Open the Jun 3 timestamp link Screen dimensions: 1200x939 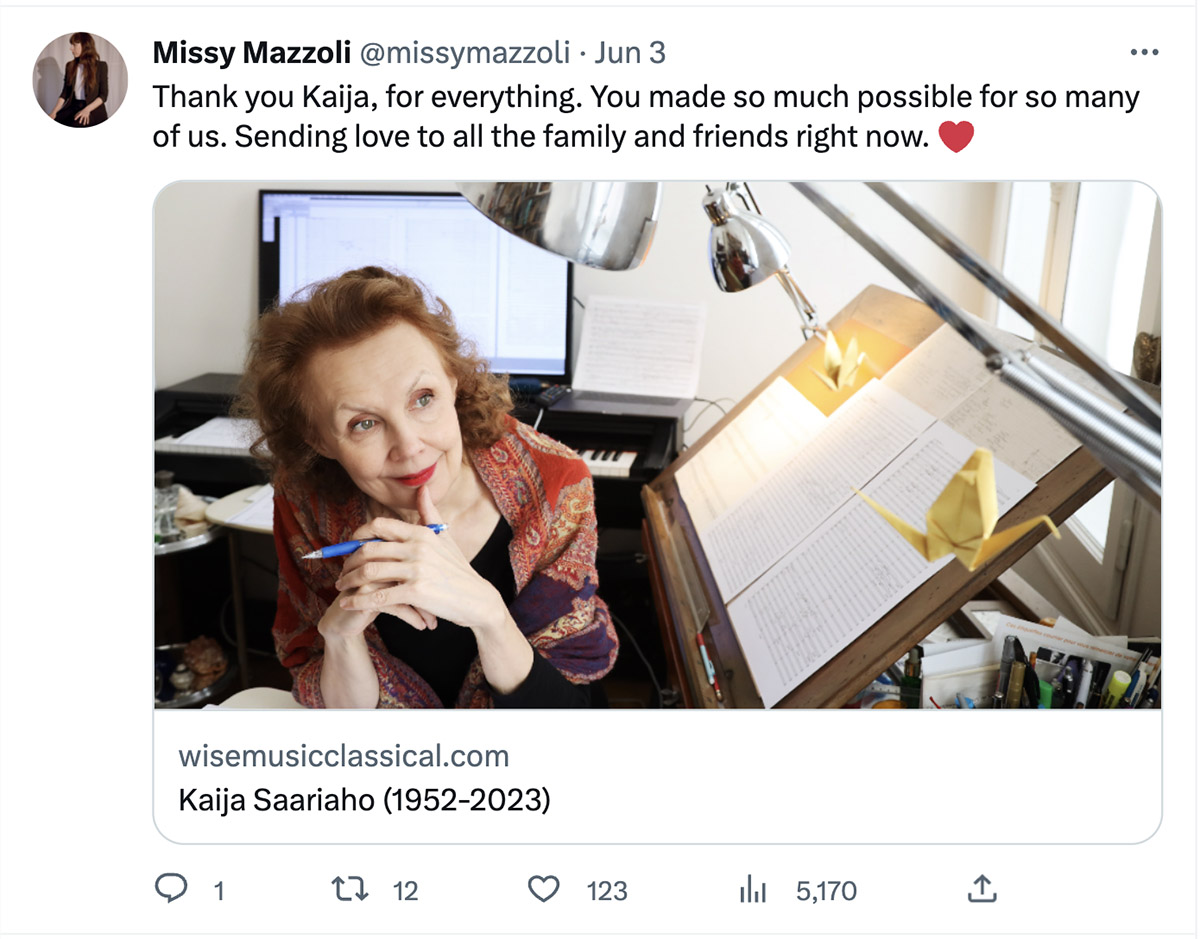point(630,52)
